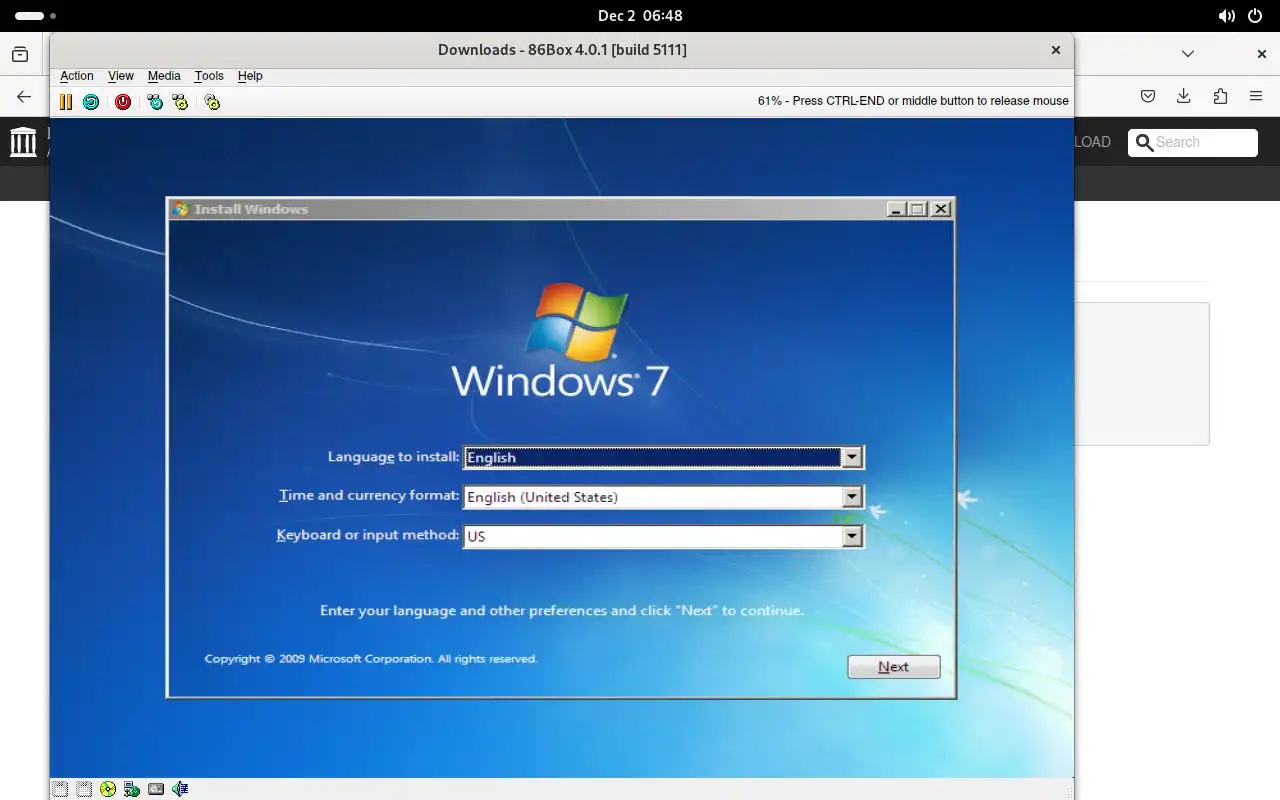Open the Help menu in 86Box

250,76
